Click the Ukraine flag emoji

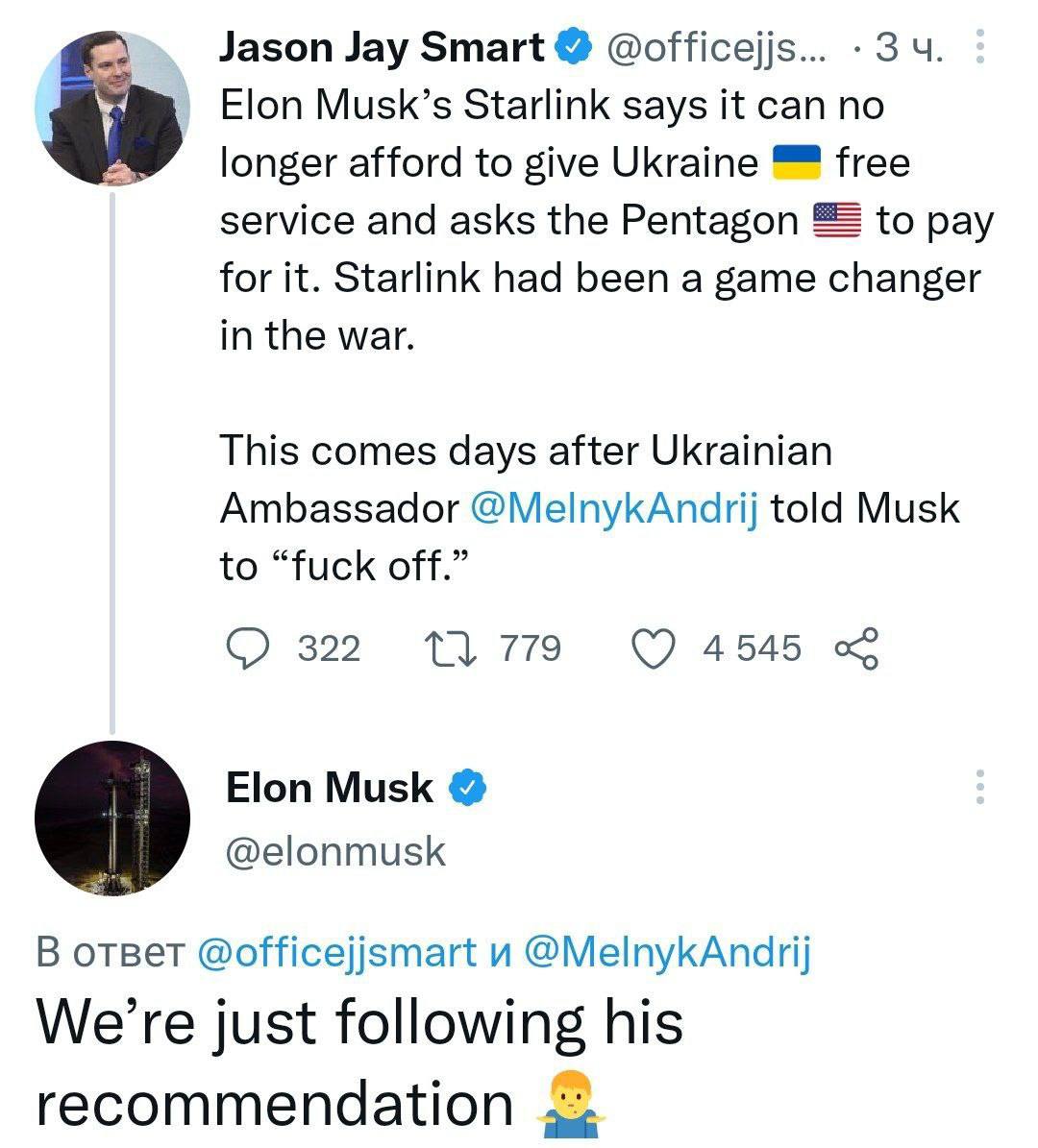pyautogui.click(x=797, y=163)
